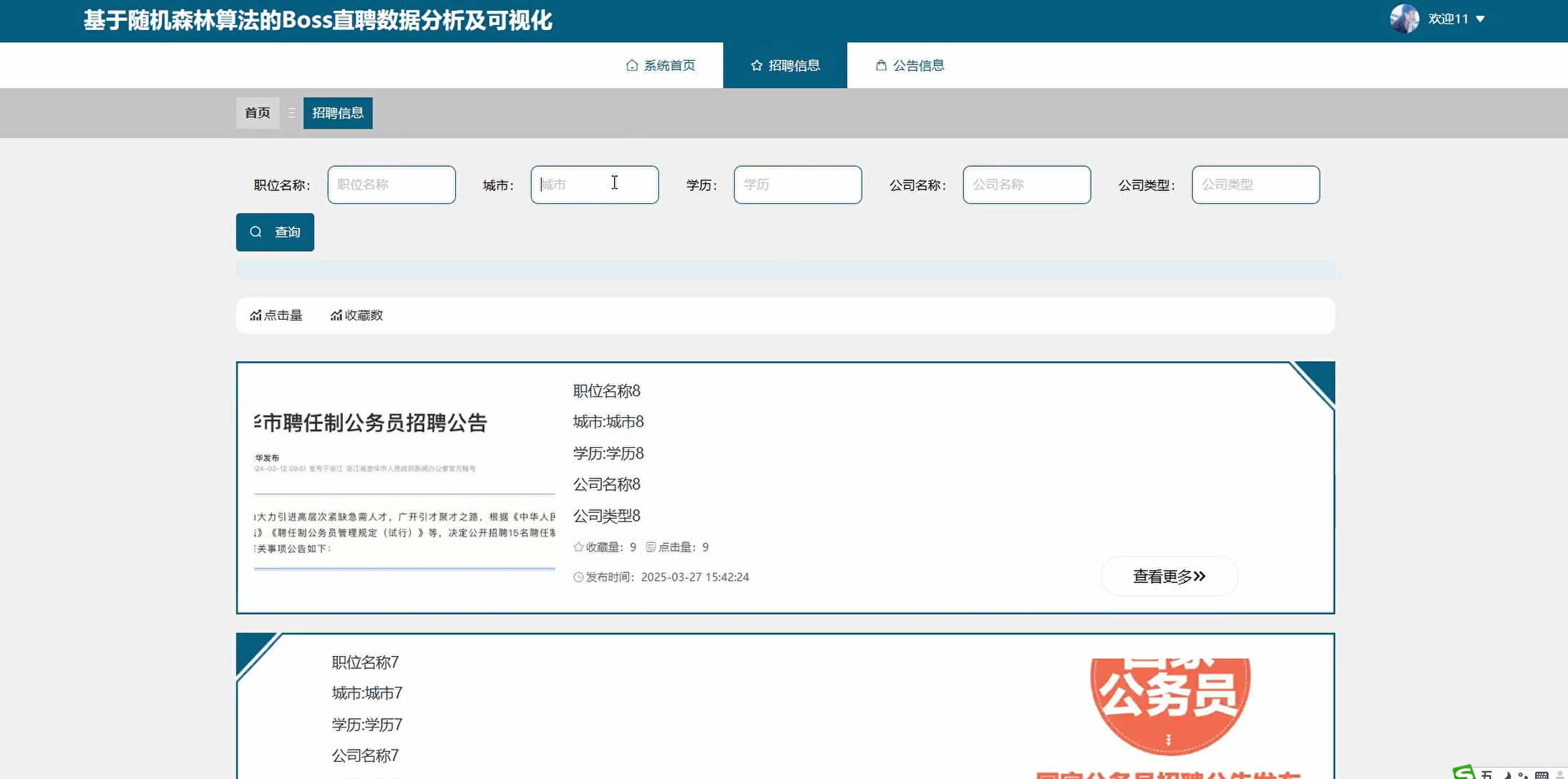Toggle the 招聘信息 breadcrumb filter tag
Screen dimensions: 1568x779
(x=337, y=112)
